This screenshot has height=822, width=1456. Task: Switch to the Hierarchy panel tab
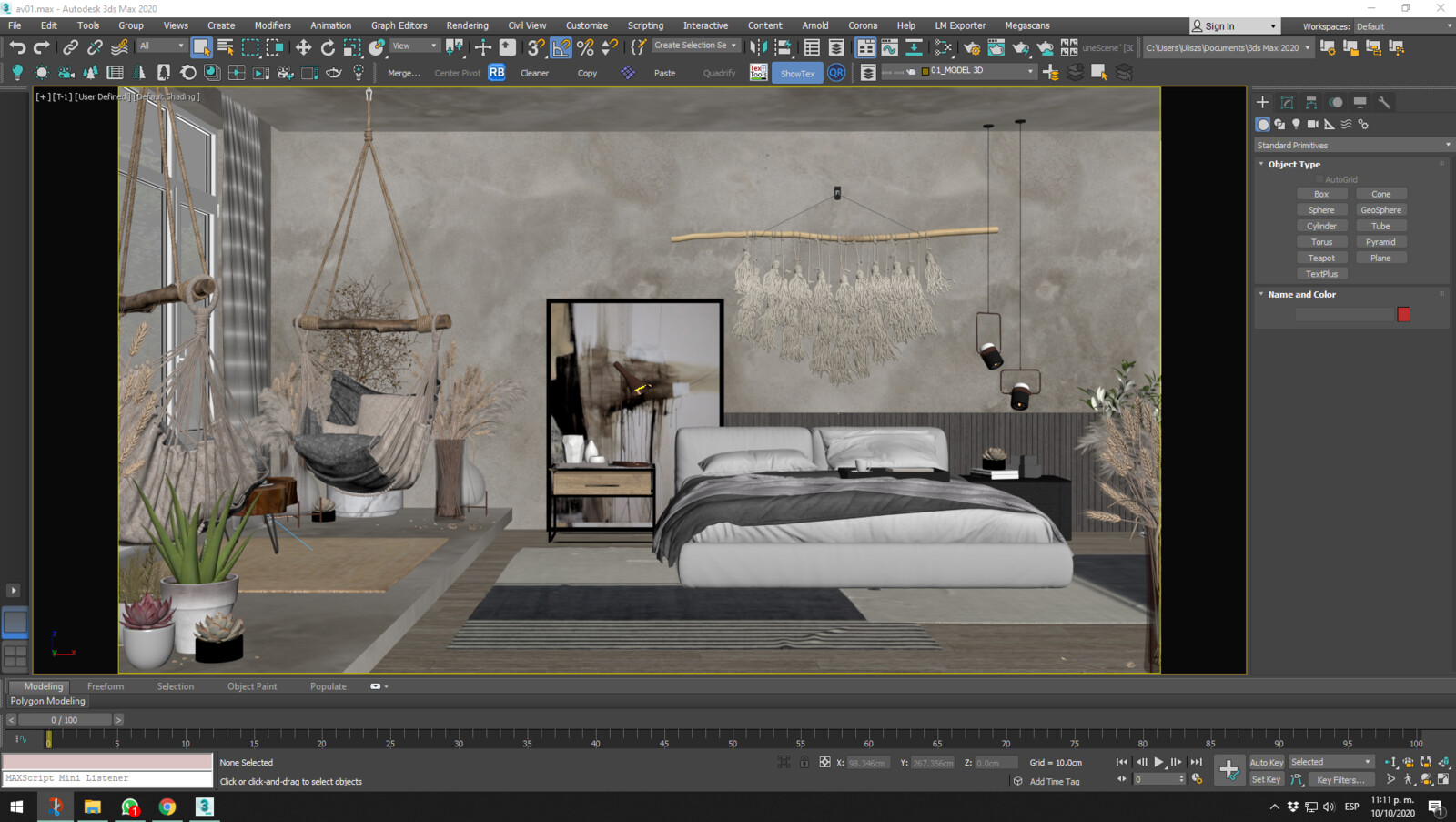1311,102
